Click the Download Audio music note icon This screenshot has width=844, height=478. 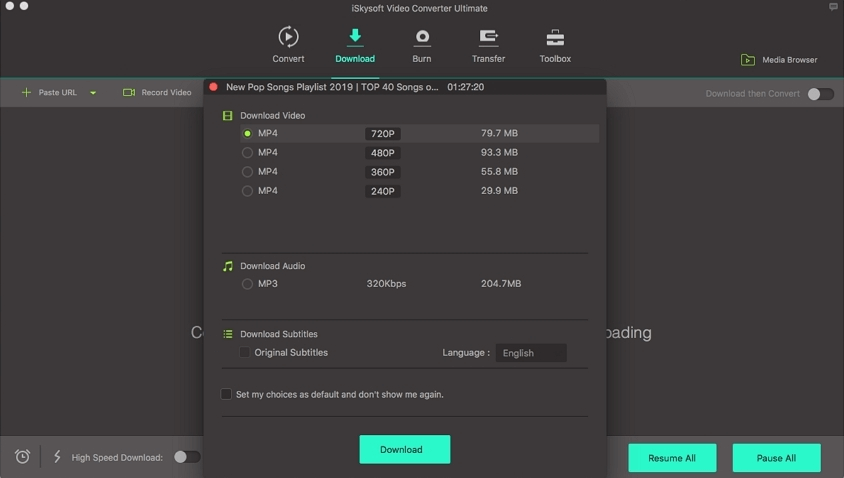click(x=228, y=266)
